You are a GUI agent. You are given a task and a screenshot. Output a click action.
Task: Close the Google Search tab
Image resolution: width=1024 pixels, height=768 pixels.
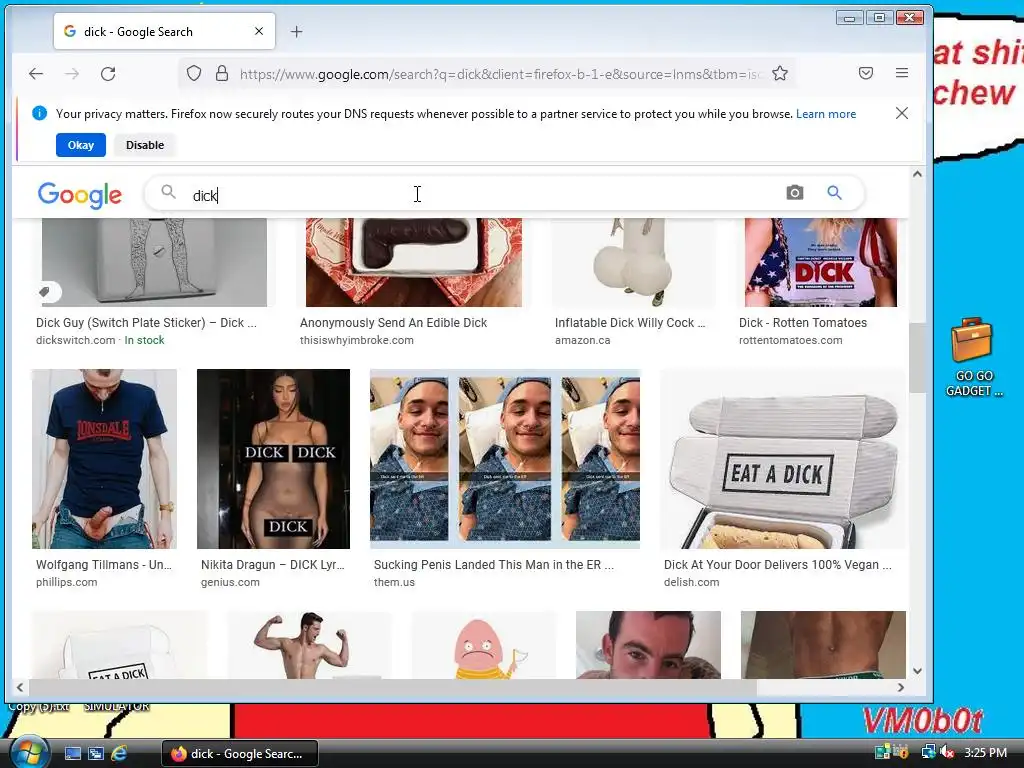pos(259,31)
